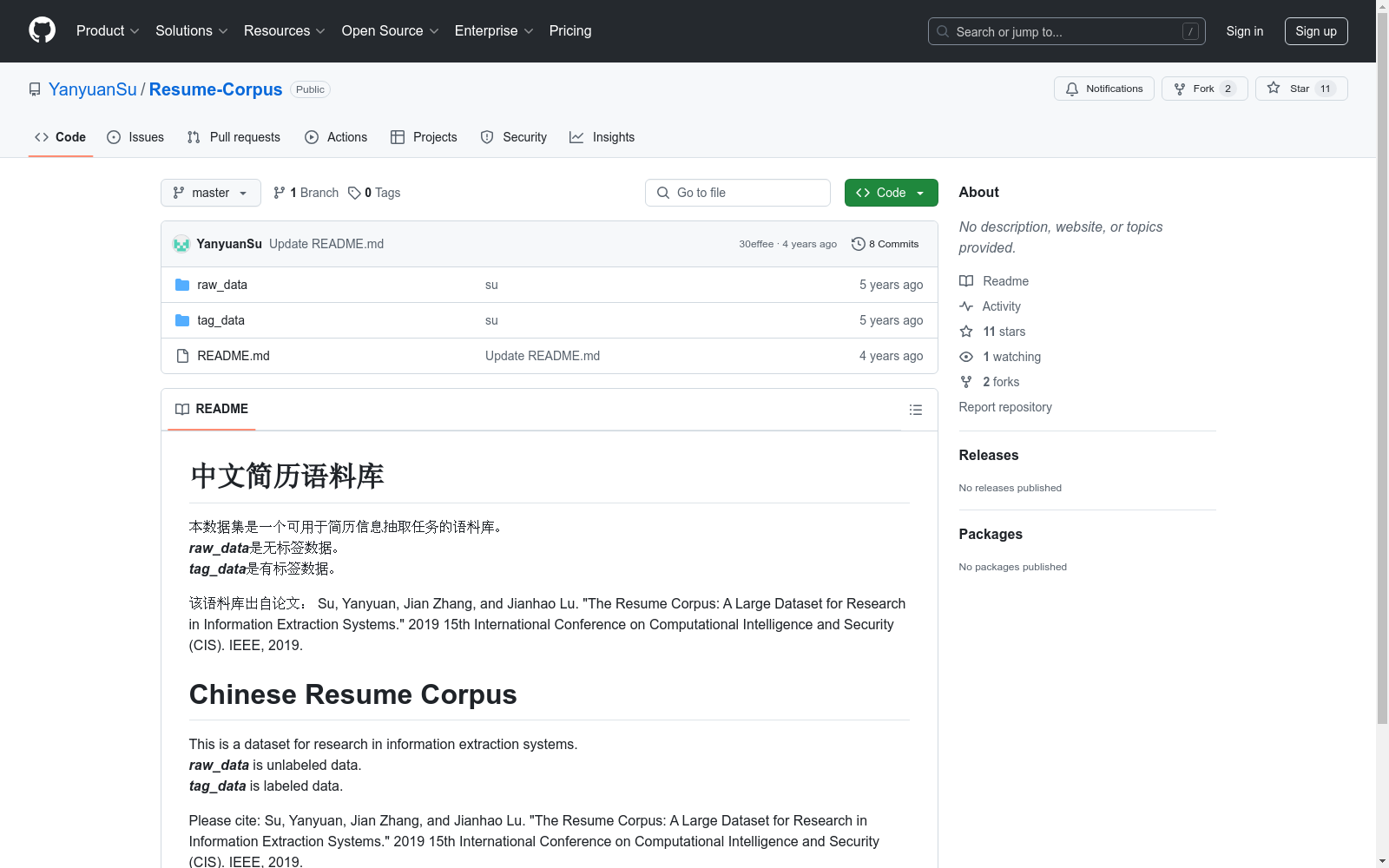This screenshot has height=868, width=1389.
Task: Open the Pull requests tab
Action: [x=234, y=137]
